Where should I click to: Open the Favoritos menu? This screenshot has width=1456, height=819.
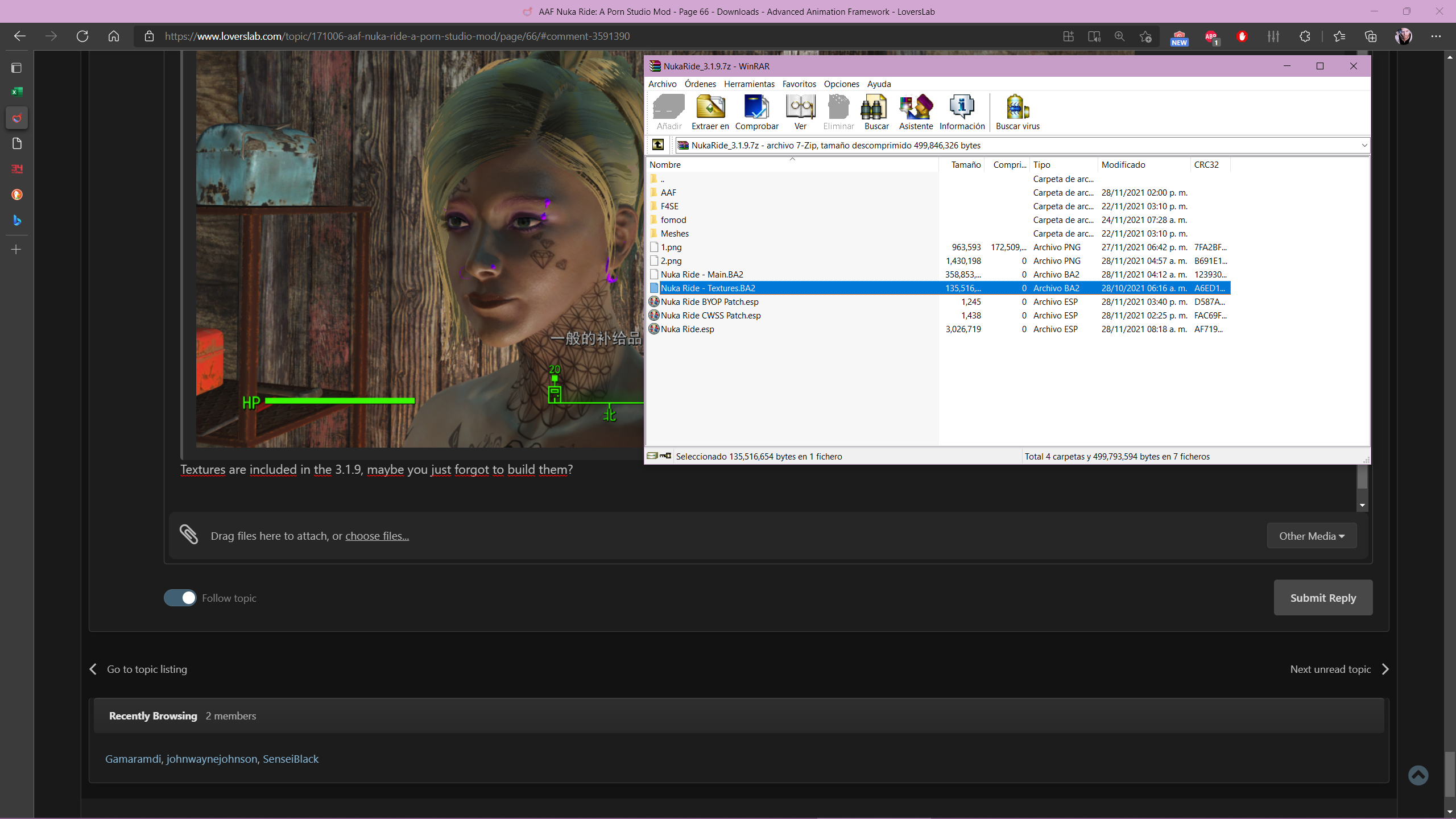pyautogui.click(x=799, y=84)
